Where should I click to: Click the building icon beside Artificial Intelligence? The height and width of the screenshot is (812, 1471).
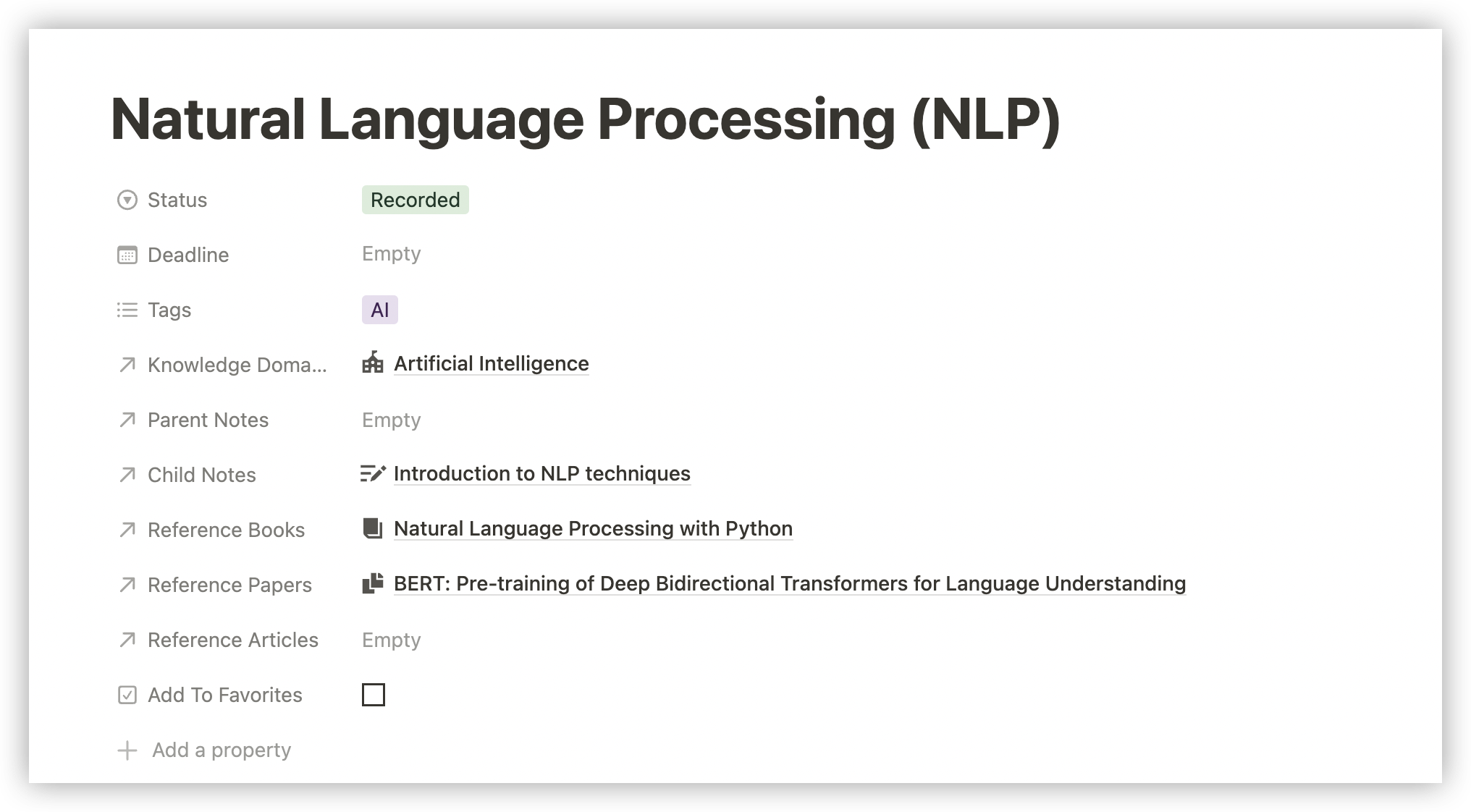click(x=373, y=363)
